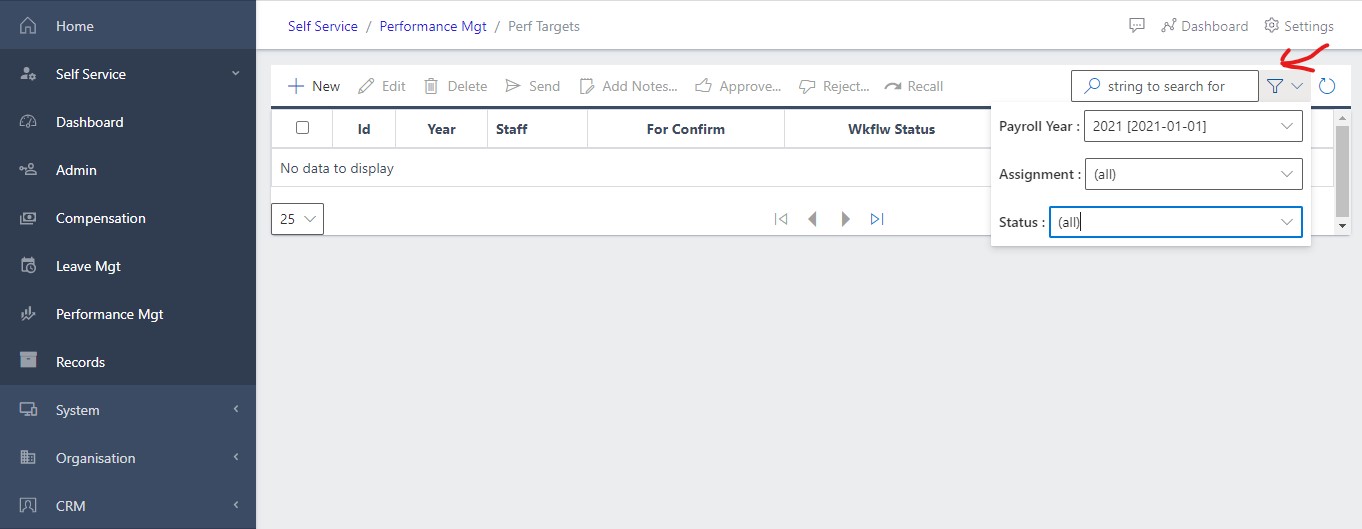Click the No data to display text

tap(337, 168)
